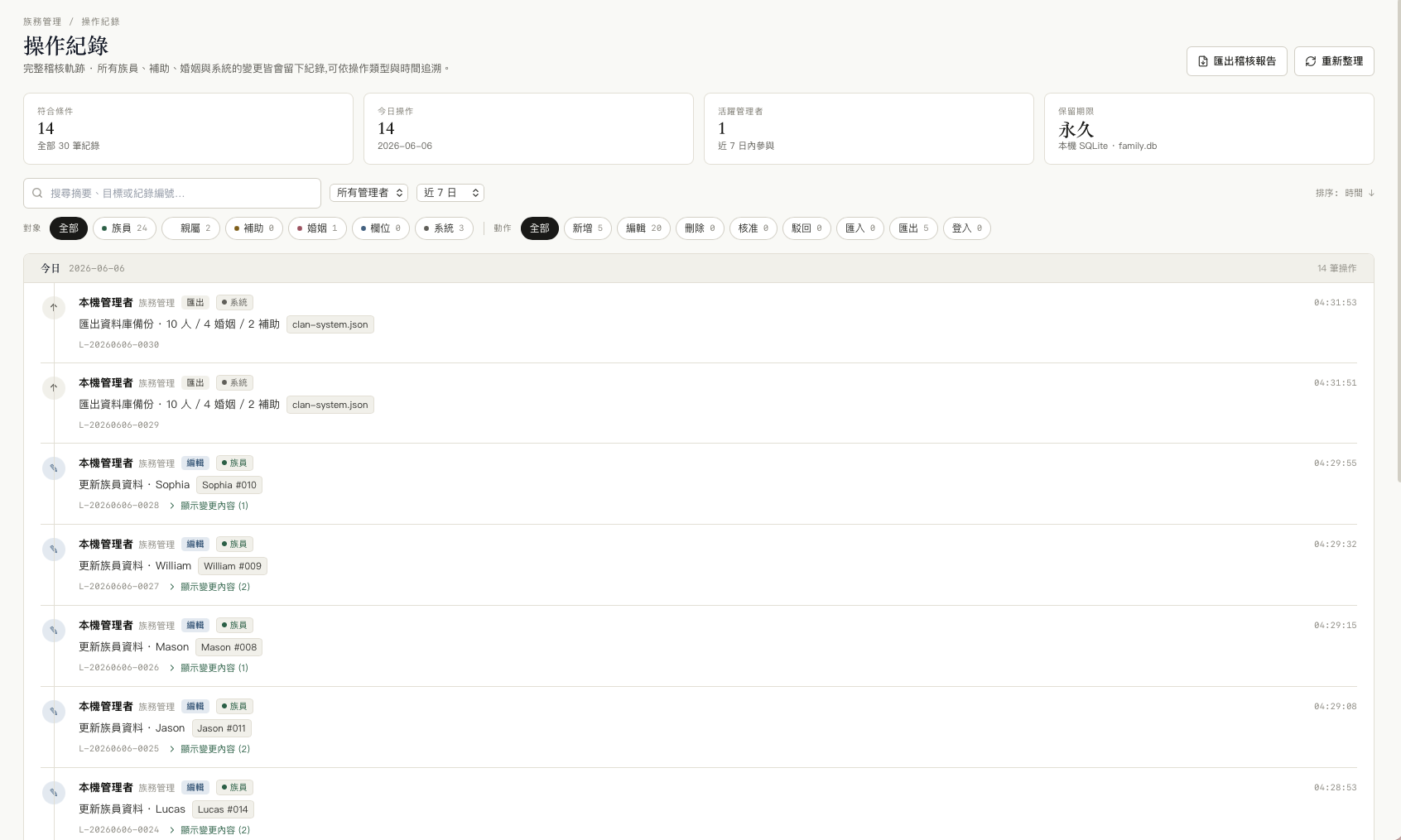1401x840 pixels.
Task: Click the 系統 badge on log L-20260606-0030
Action: click(x=234, y=303)
